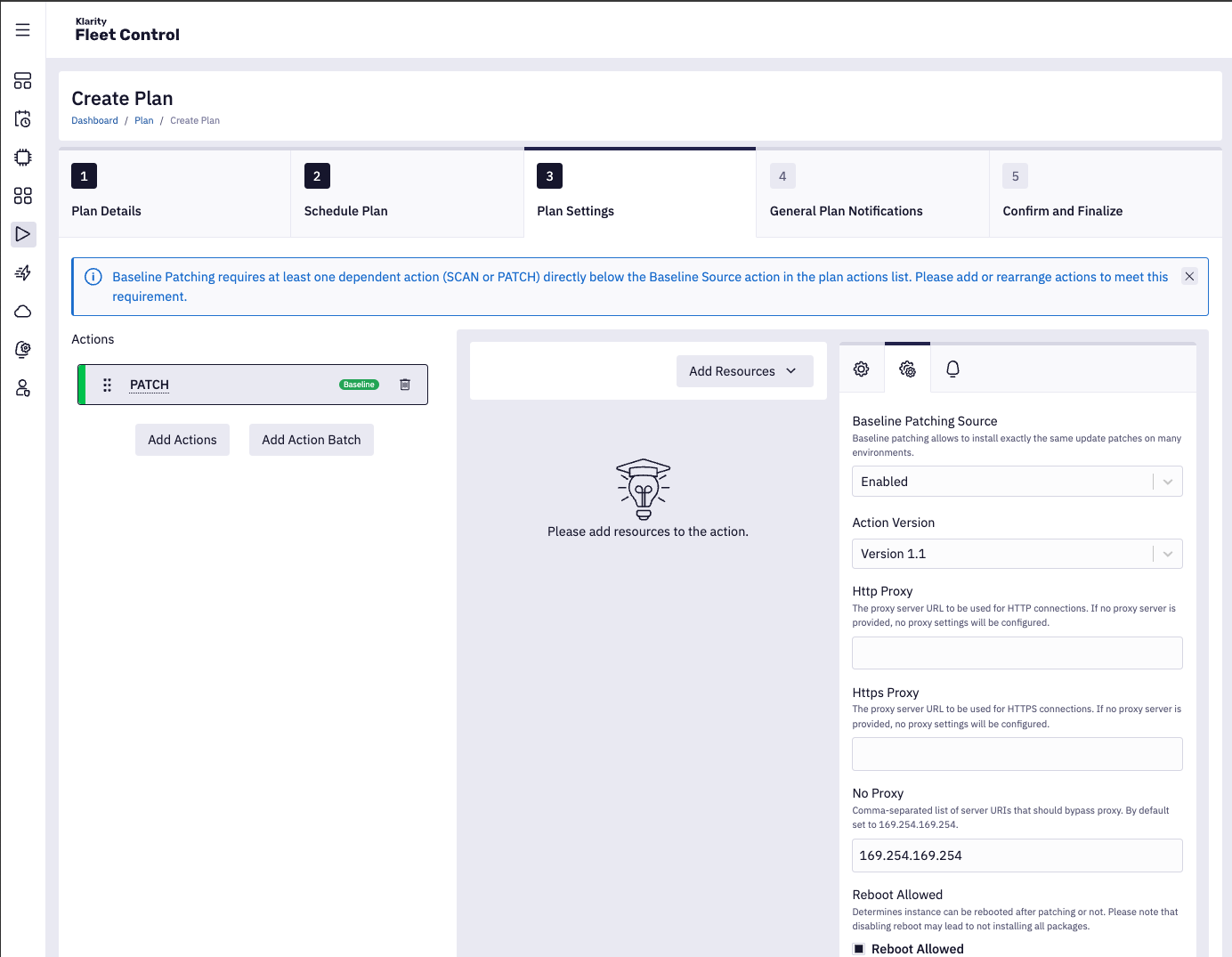Image resolution: width=1232 pixels, height=957 pixels.
Task: Click the cloud icon in sidebar
Action: pos(23,312)
